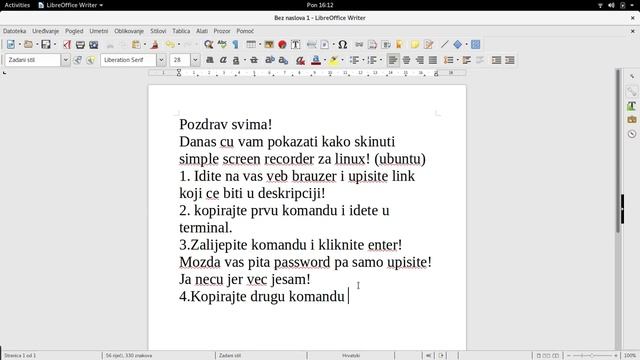Save the document with the floppy icon
The image size is (640, 360).
pyautogui.click(x=46, y=44)
